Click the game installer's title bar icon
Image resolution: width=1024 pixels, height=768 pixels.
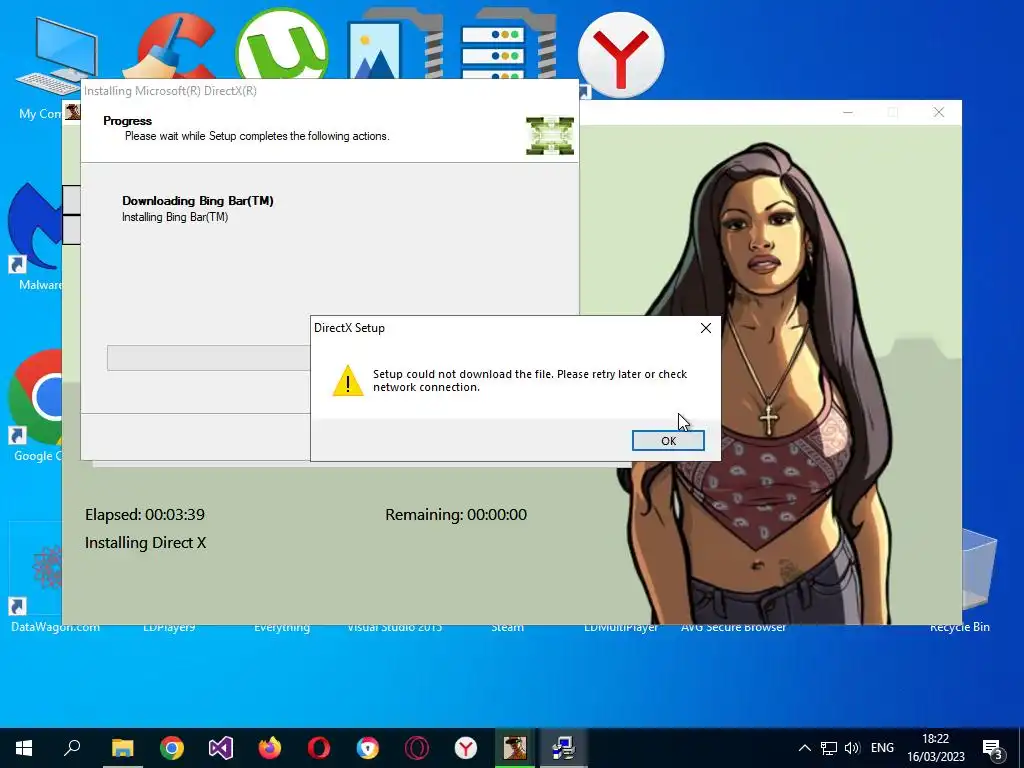click(72, 112)
